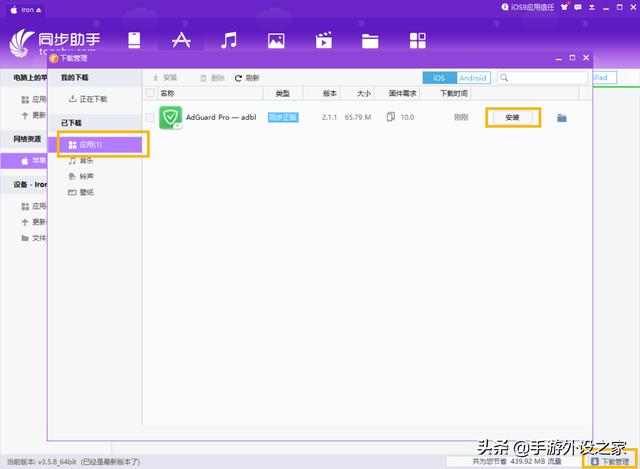Click the 安装 toolbar button in download manager
Viewport: 640px width, 469px height.
point(165,78)
